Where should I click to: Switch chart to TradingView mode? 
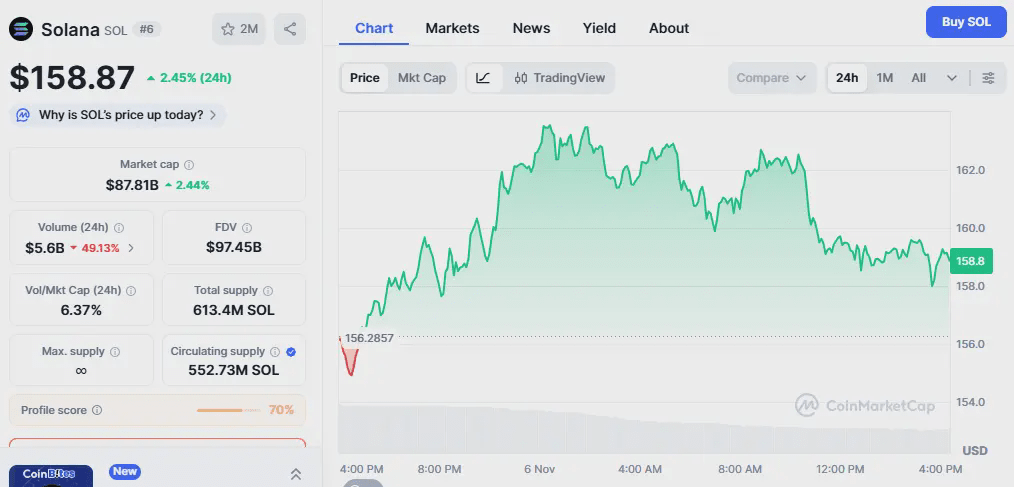click(x=559, y=78)
